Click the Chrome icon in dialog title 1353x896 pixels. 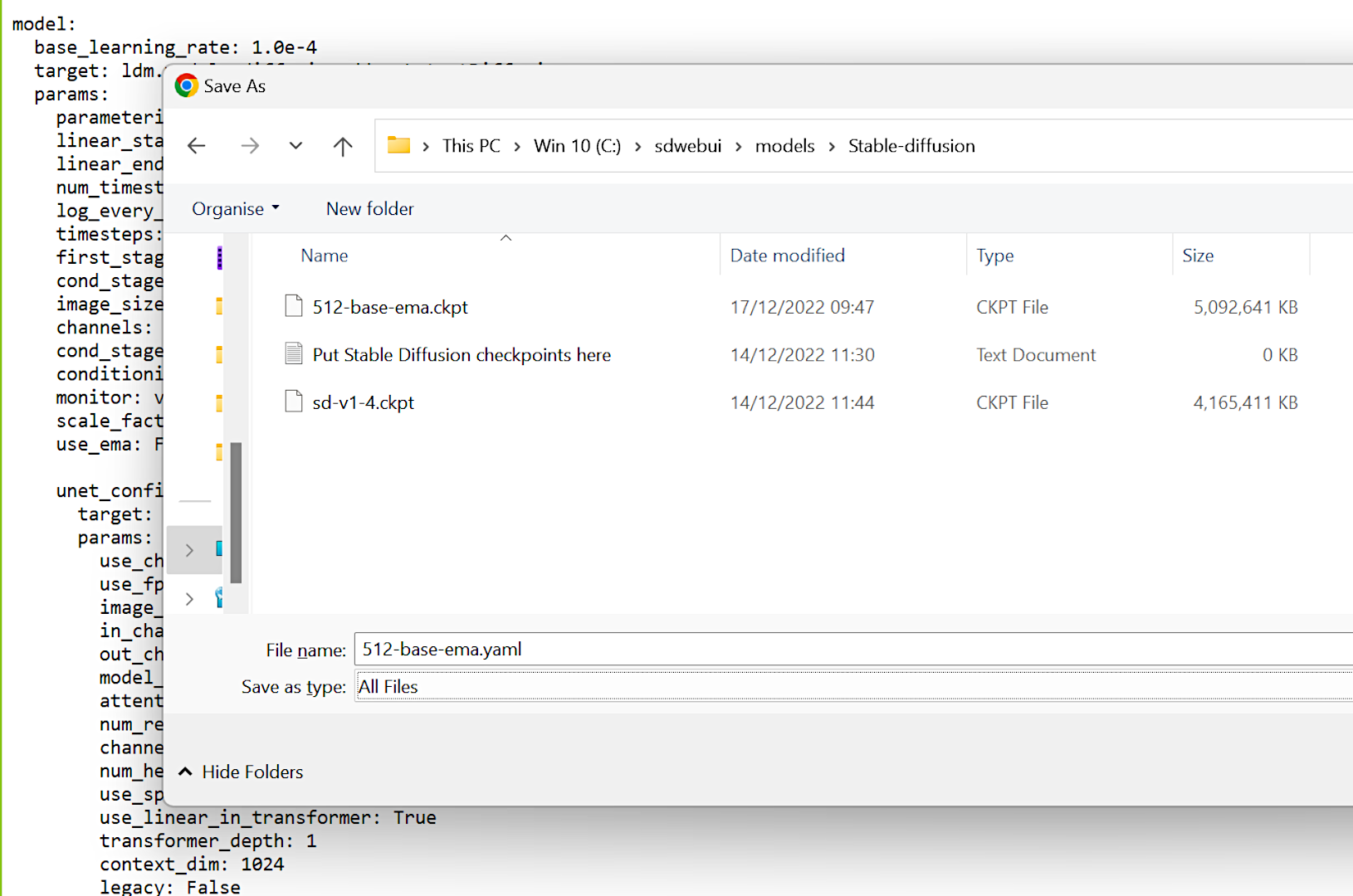coord(187,85)
